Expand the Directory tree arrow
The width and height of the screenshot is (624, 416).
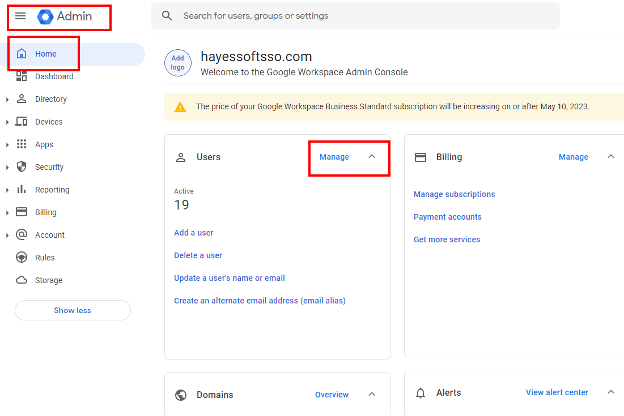click(x=7, y=100)
